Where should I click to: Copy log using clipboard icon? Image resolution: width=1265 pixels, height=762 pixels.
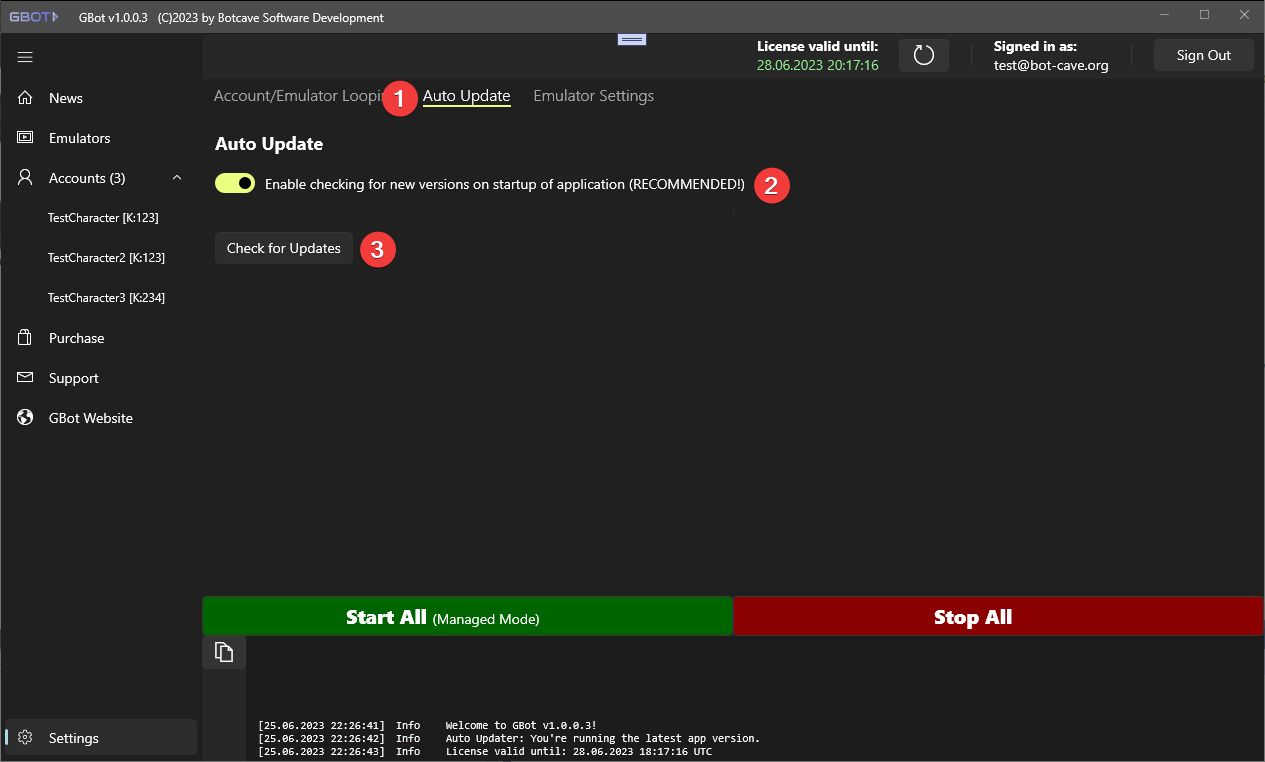[x=224, y=653]
